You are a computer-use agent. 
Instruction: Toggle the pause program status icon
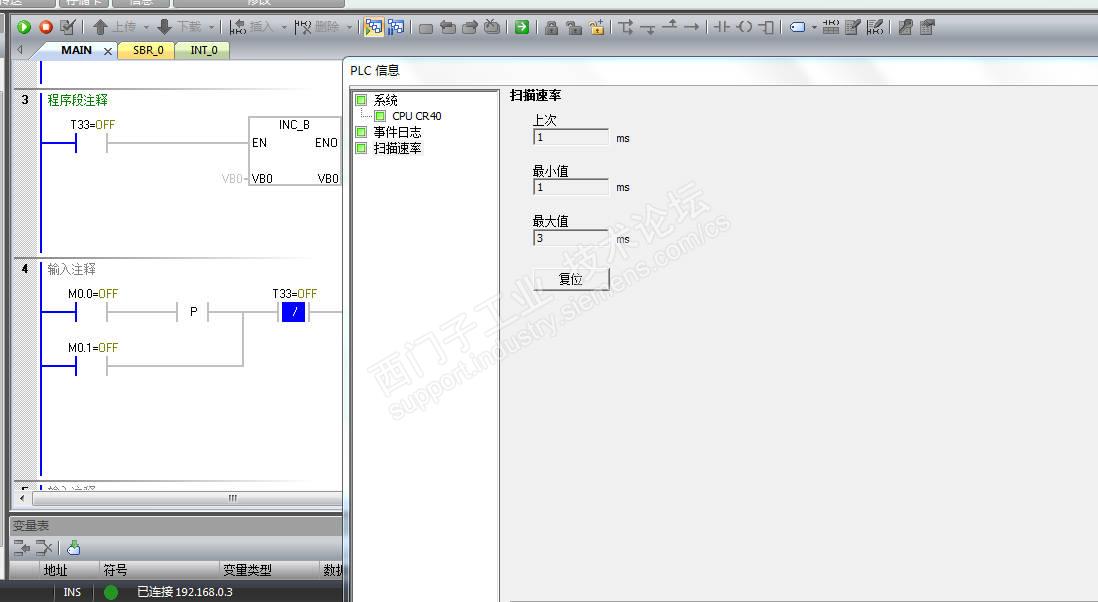(396, 27)
